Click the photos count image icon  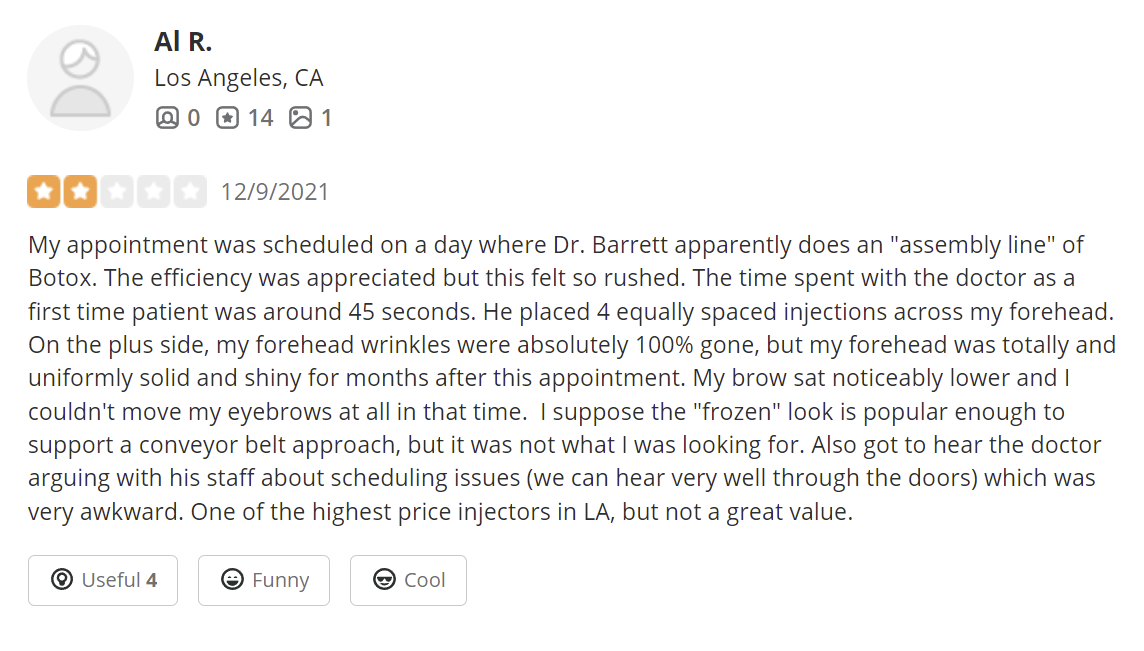(x=300, y=118)
